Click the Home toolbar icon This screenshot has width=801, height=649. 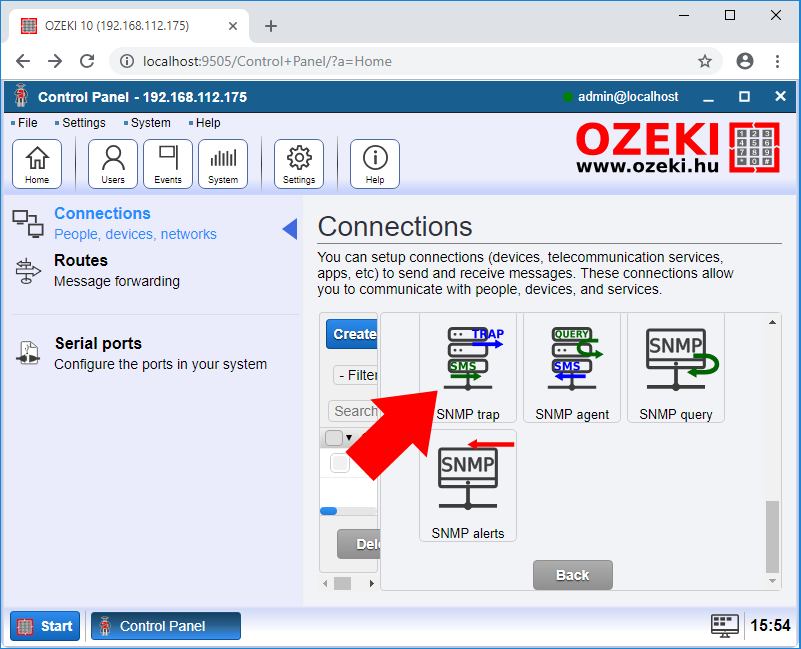pyautogui.click(x=37, y=163)
